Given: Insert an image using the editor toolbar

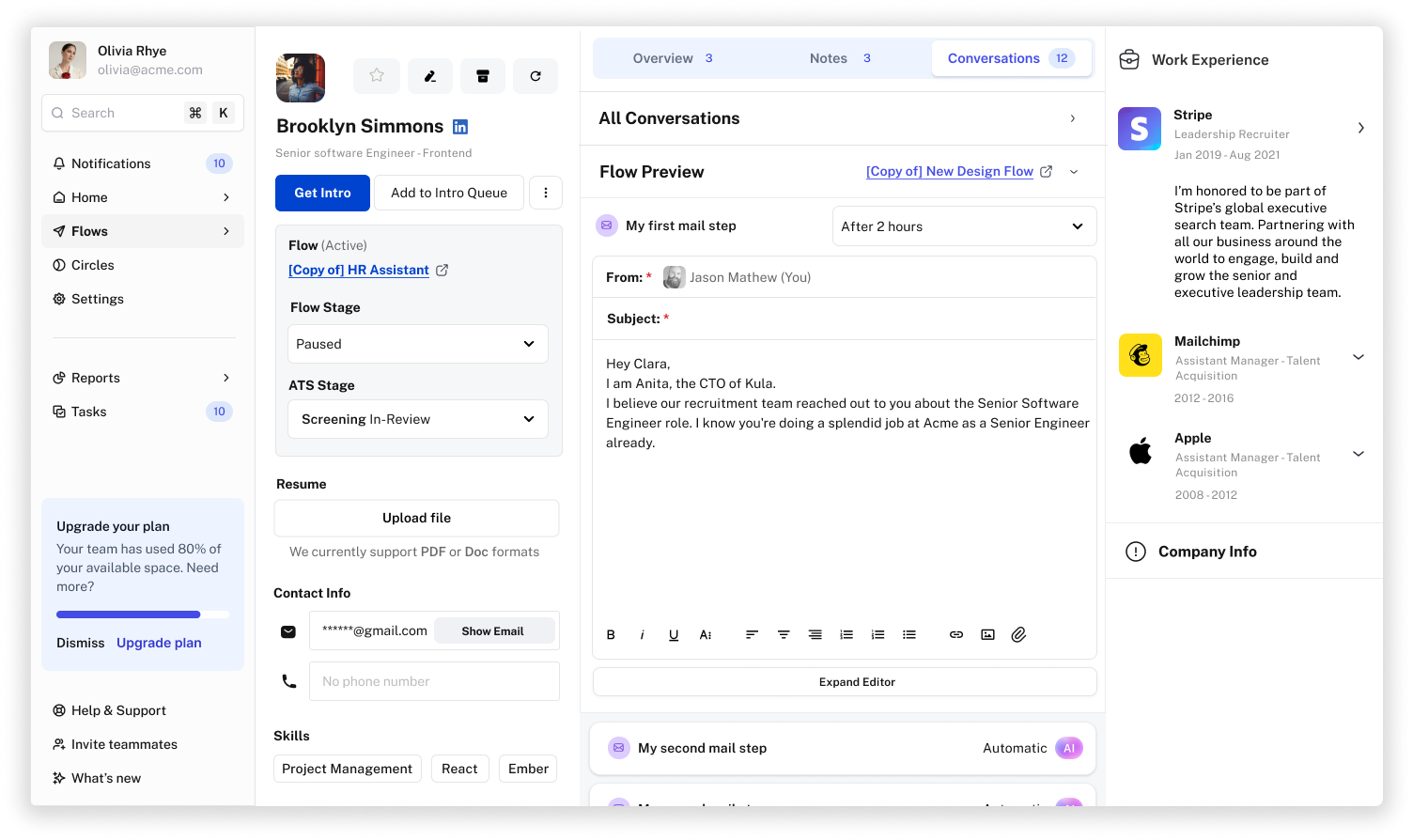Looking at the screenshot, I should click(x=987, y=635).
